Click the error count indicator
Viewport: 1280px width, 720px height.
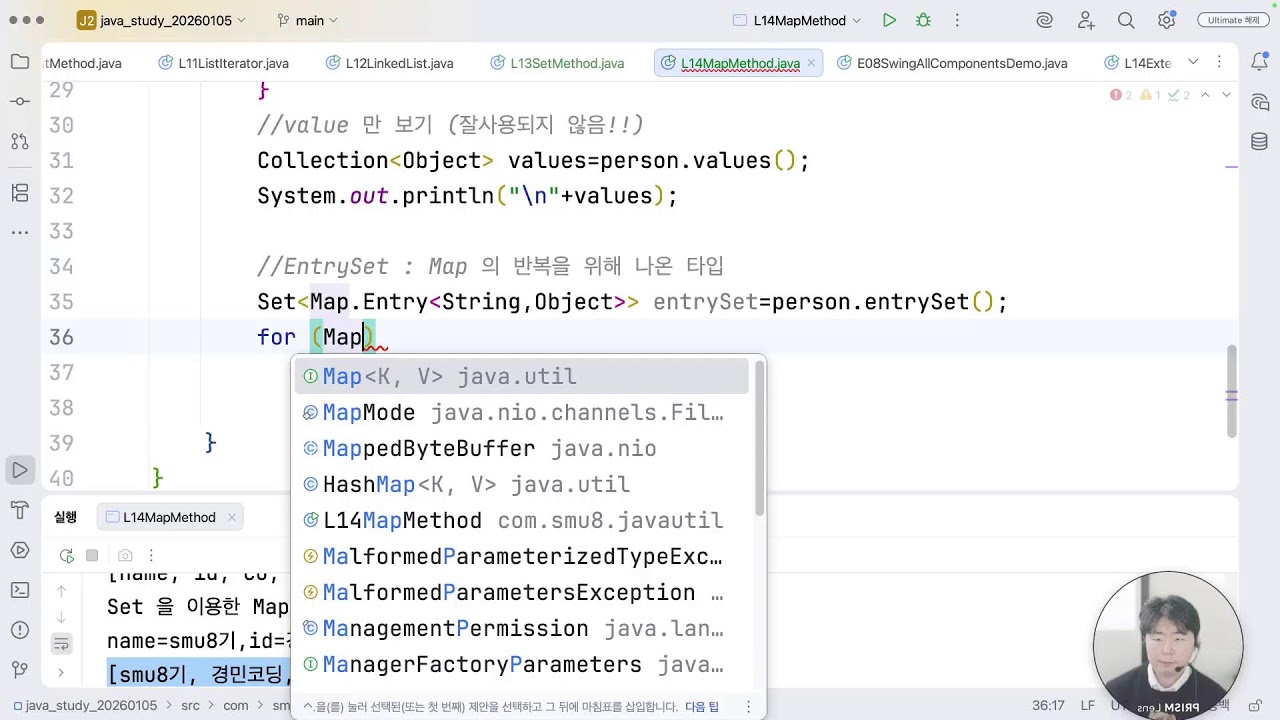1121,95
